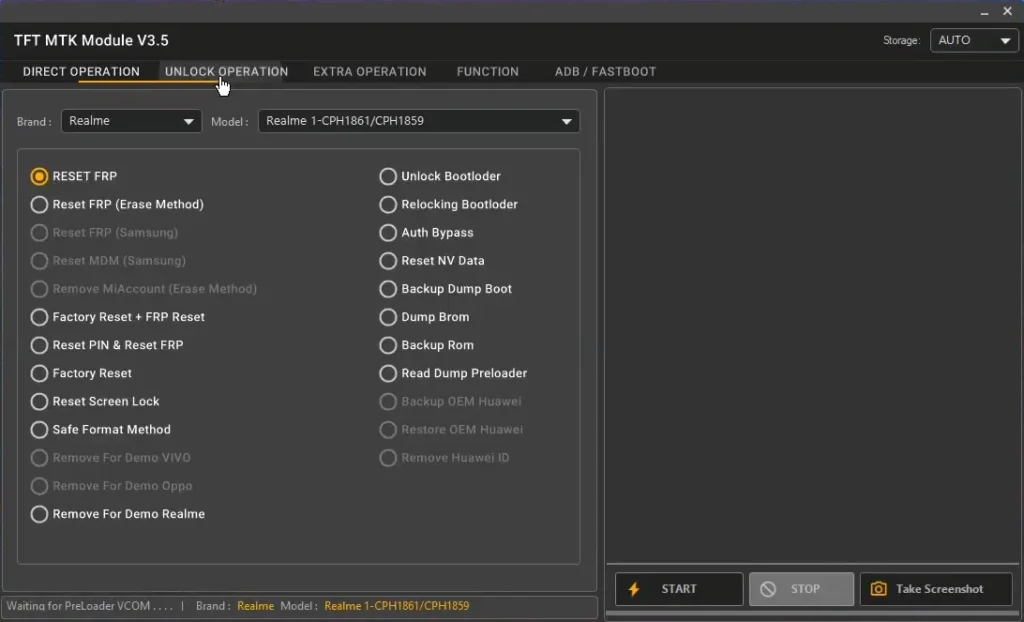Select Unlock Bootloader option

click(388, 175)
